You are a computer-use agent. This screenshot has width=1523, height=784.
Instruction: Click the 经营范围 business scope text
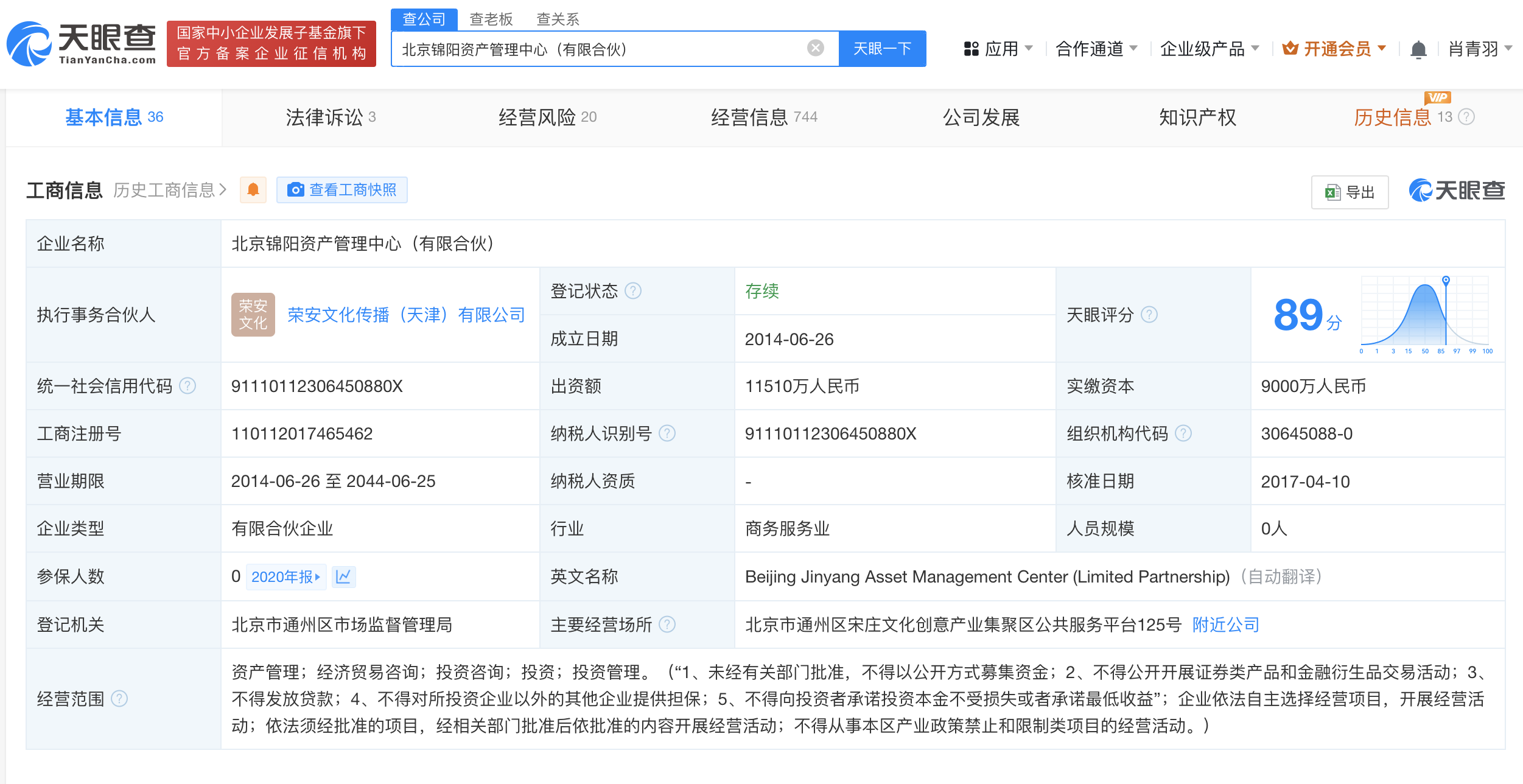pyautogui.click(x=860, y=699)
